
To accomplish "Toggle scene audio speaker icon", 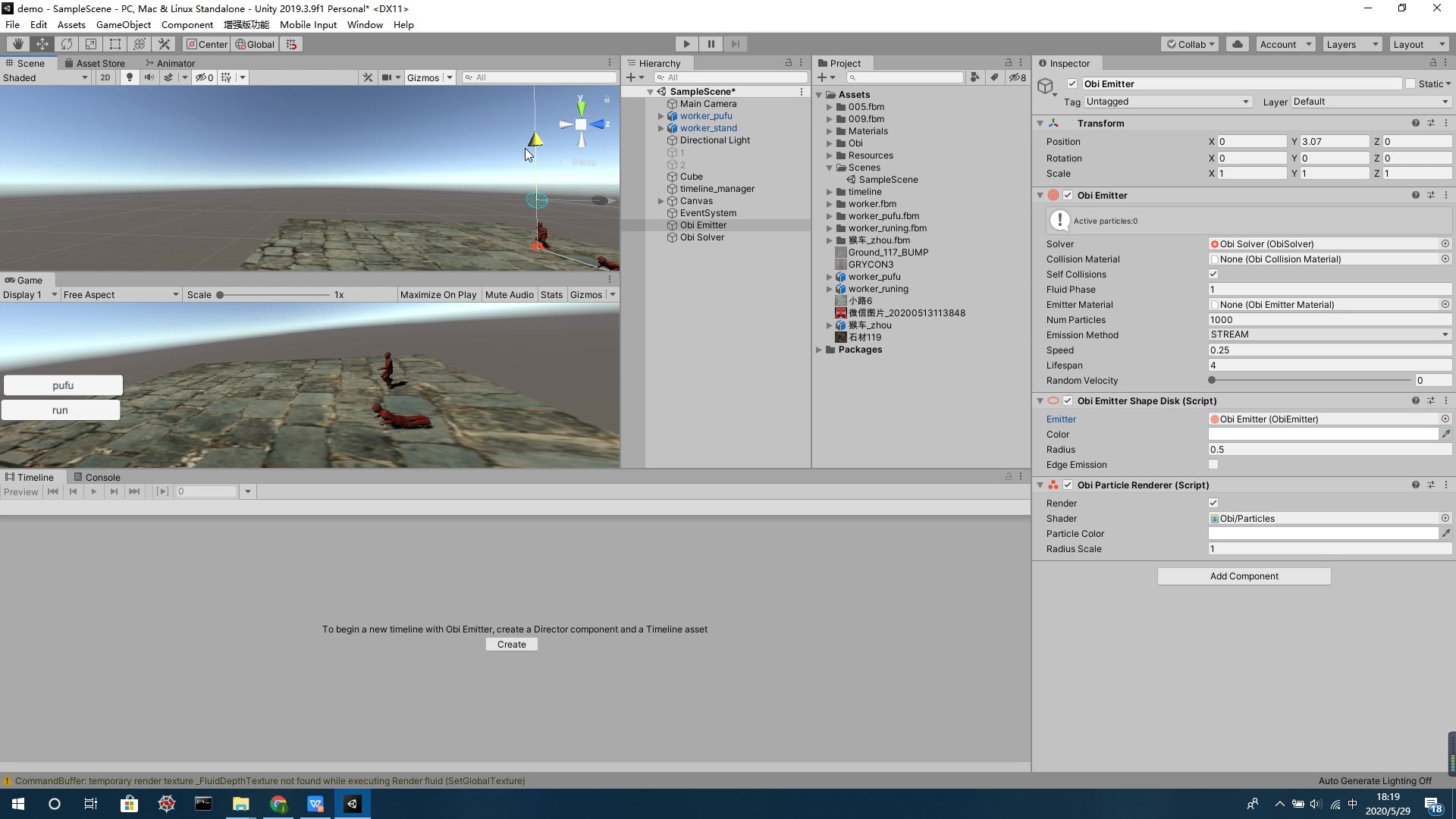I will tap(149, 77).
